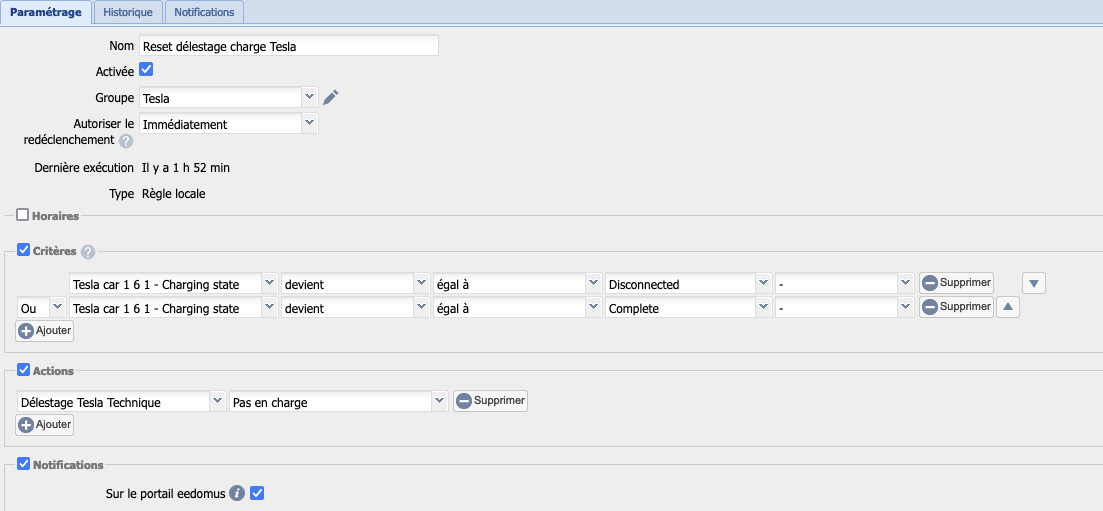Open the Notifications tab
This screenshot has width=1103, height=511.
(x=204, y=12)
